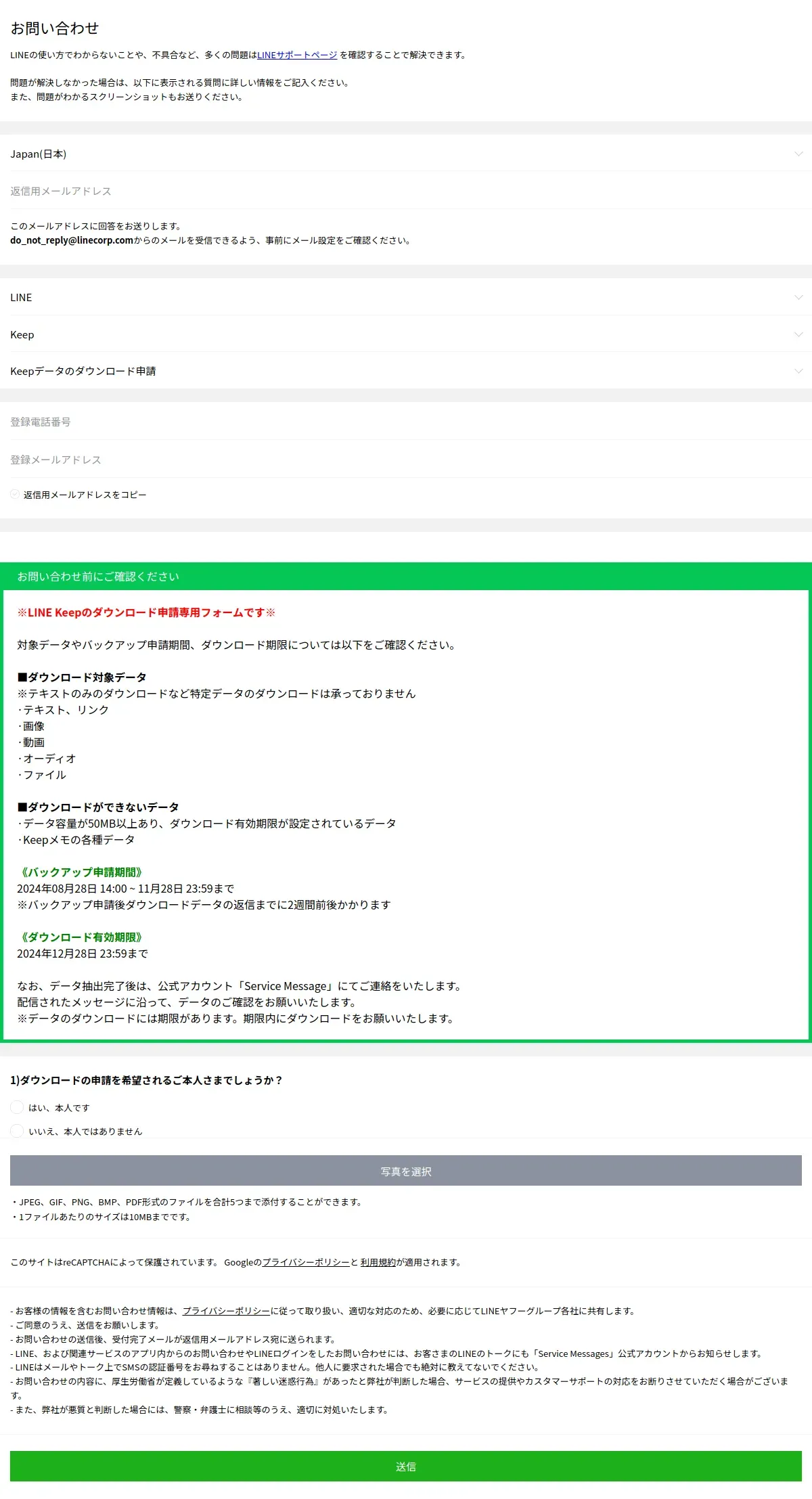The width and height of the screenshot is (812, 1499).
Task: Click the ■ダウンロード対象データ heading
Action: [82, 677]
